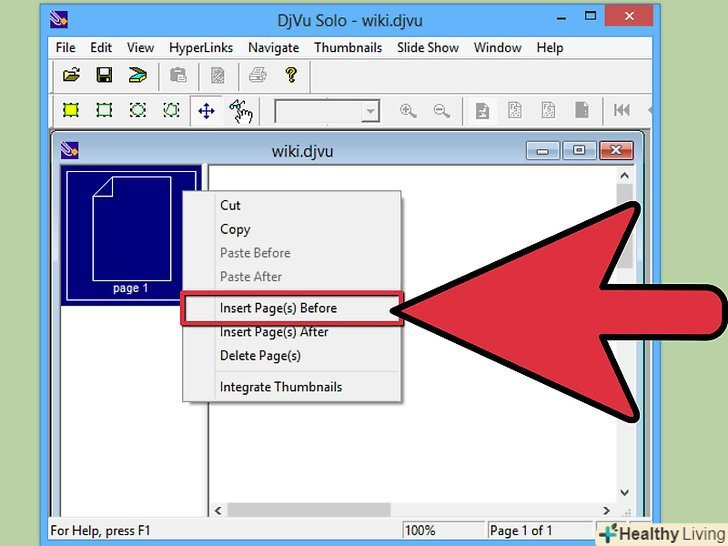The width and height of the screenshot is (728, 546).
Task: Minimize the wiki.djvu document window
Action: coord(542,151)
